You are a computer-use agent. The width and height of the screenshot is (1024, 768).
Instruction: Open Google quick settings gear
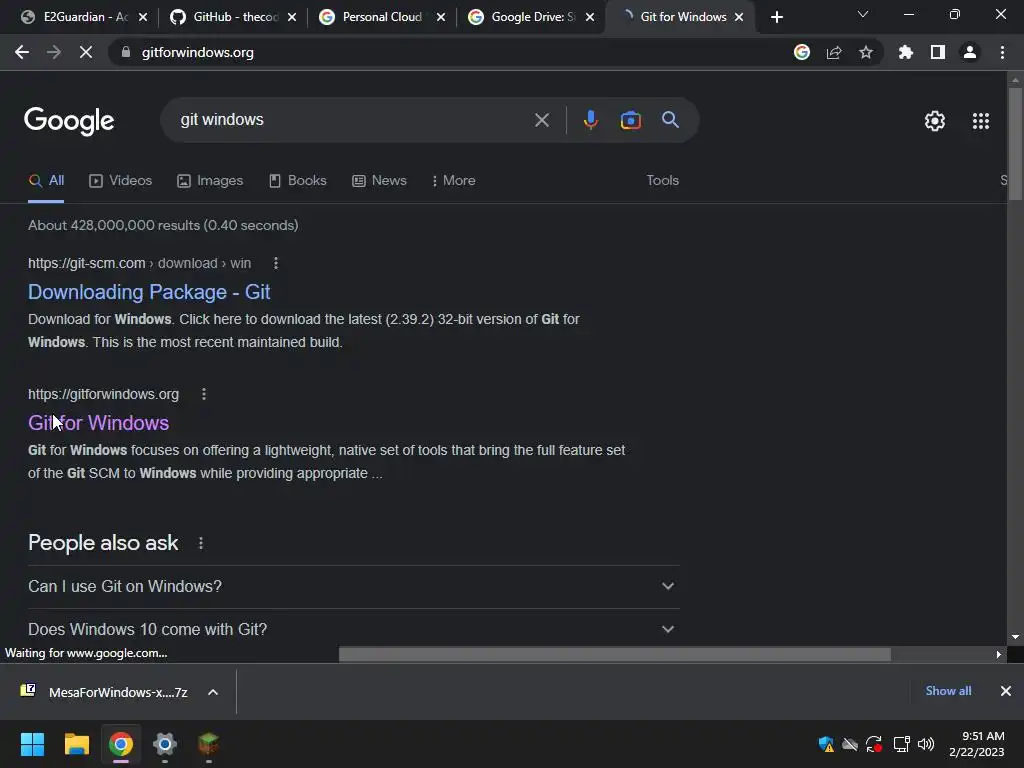tap(935, 121)
